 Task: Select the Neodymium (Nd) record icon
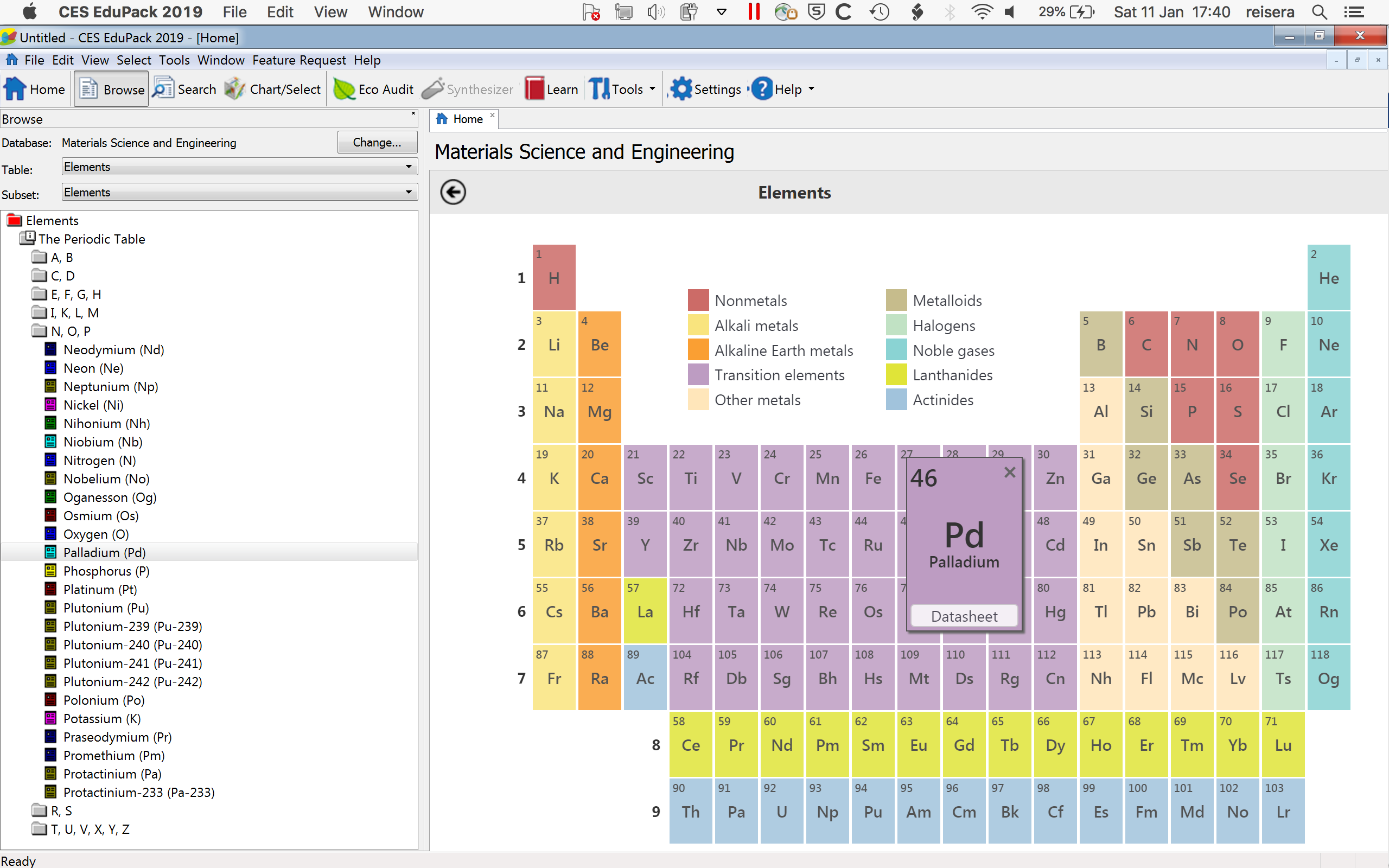50,349
